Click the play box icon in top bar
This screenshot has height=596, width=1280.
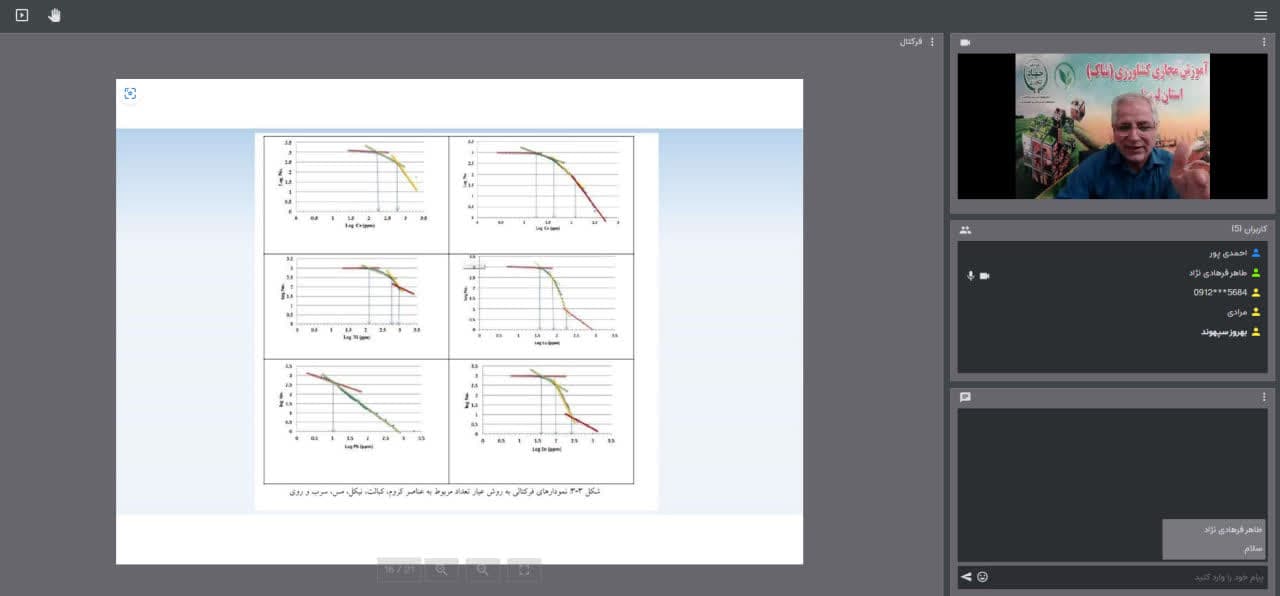click(x=22, y=15)
